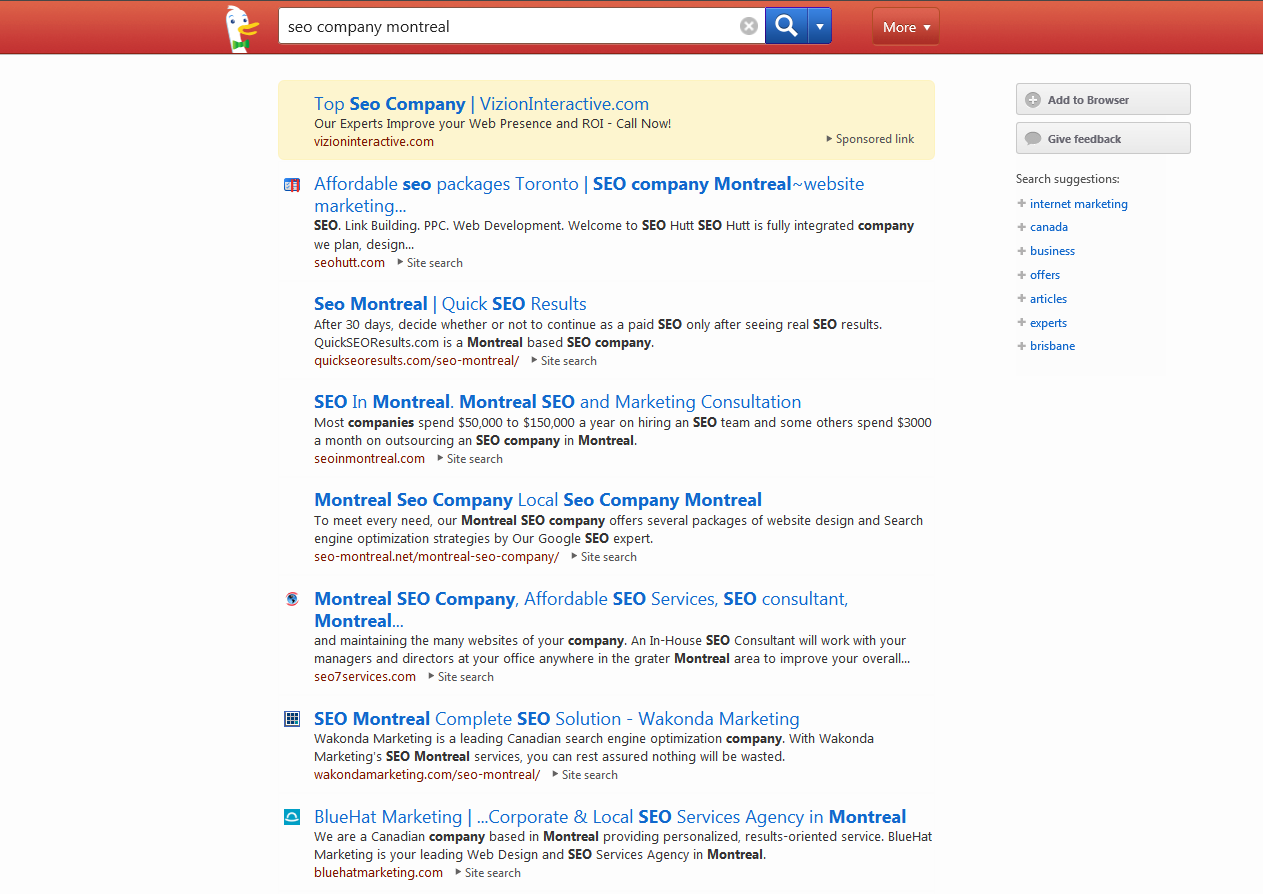Open the dropdown arrow beside the search button
Viewport: 1263px width, 894px height.
point(818,25)
